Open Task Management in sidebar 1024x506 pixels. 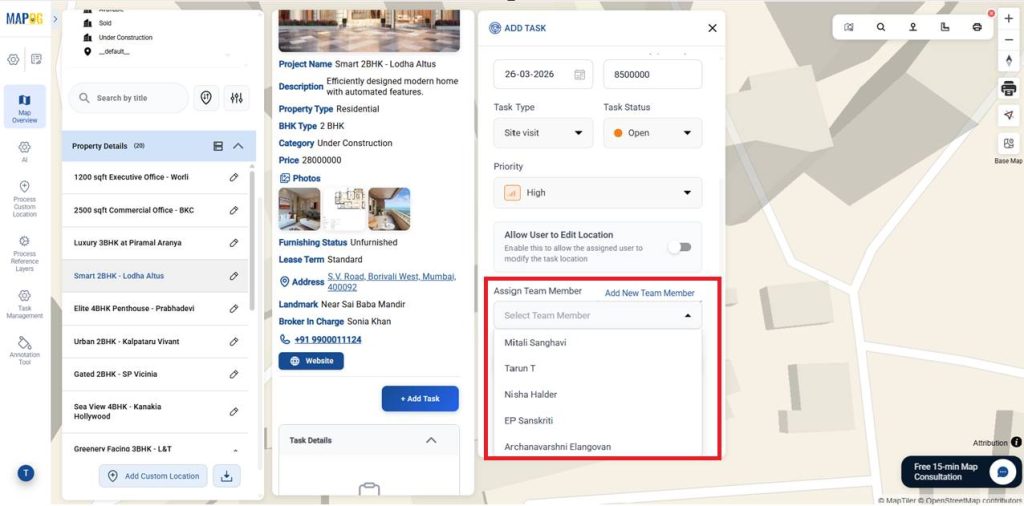pyautogui.click(x=25, y=304)
